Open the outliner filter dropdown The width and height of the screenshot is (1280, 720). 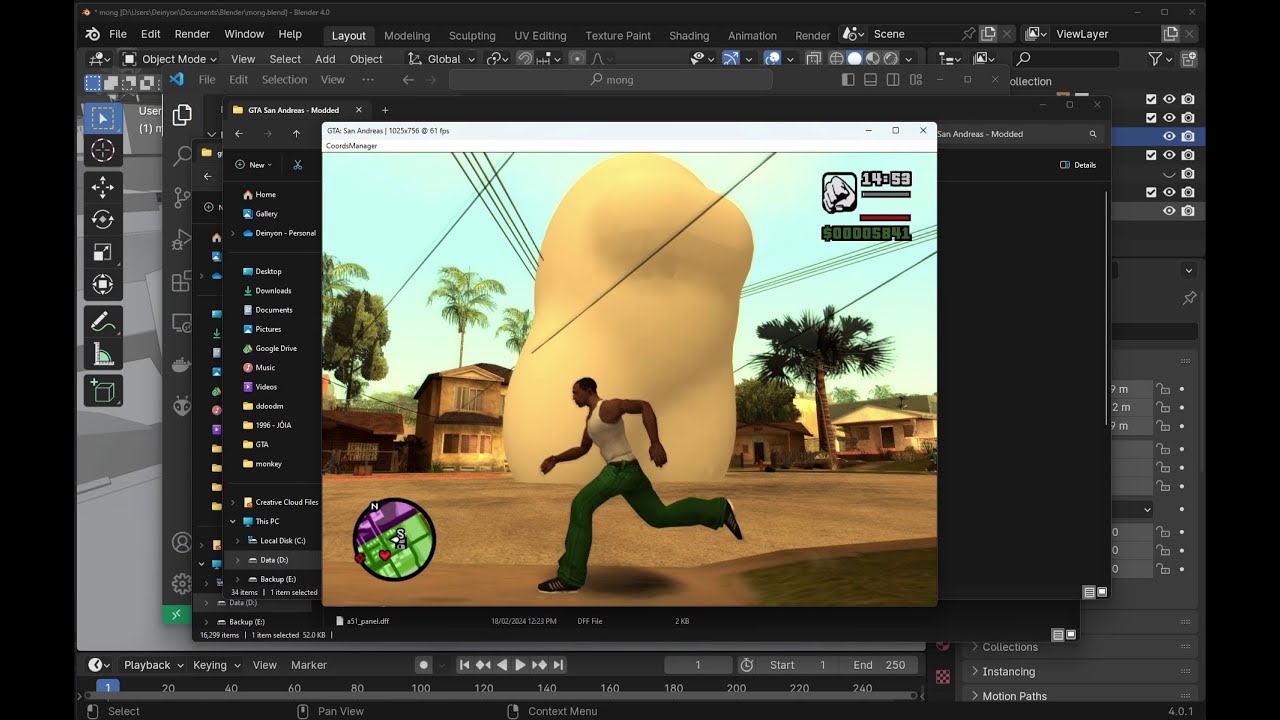click(x=1159, y=59)
